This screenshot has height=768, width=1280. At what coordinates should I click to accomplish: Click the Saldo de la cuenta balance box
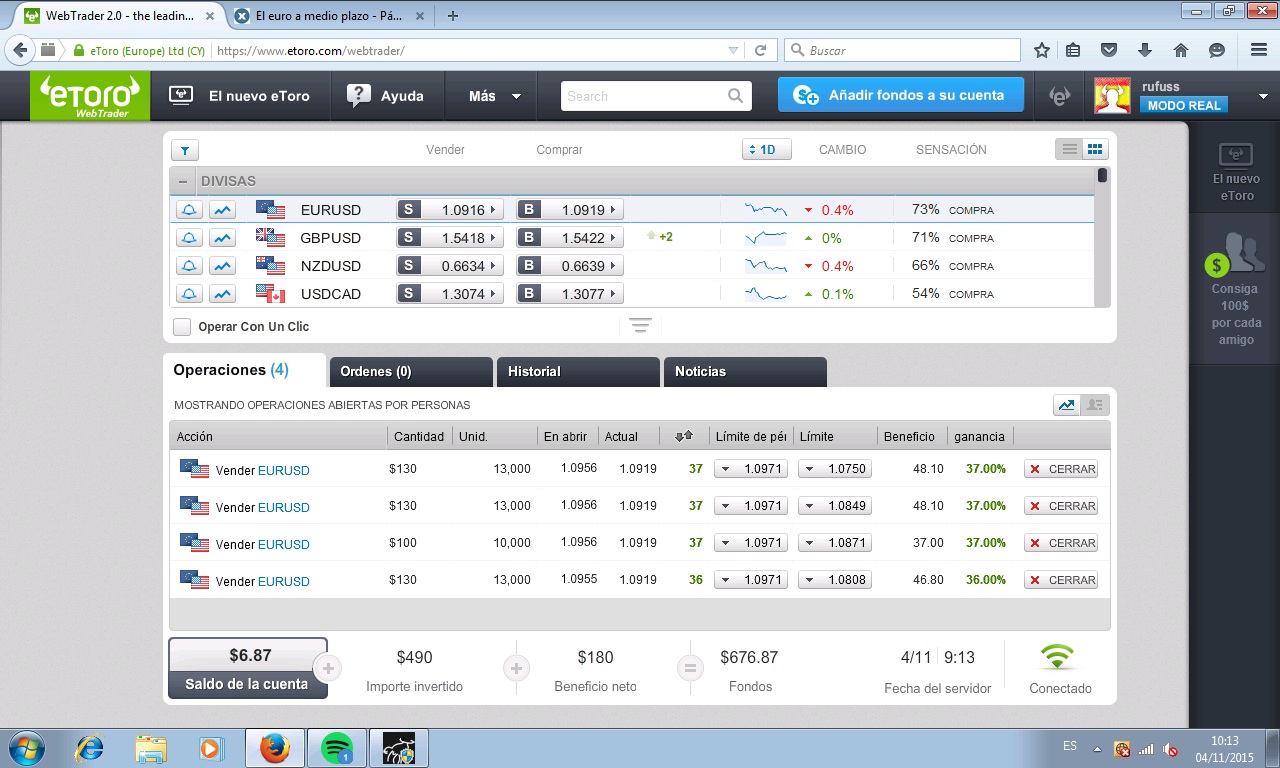coord(248,668)
